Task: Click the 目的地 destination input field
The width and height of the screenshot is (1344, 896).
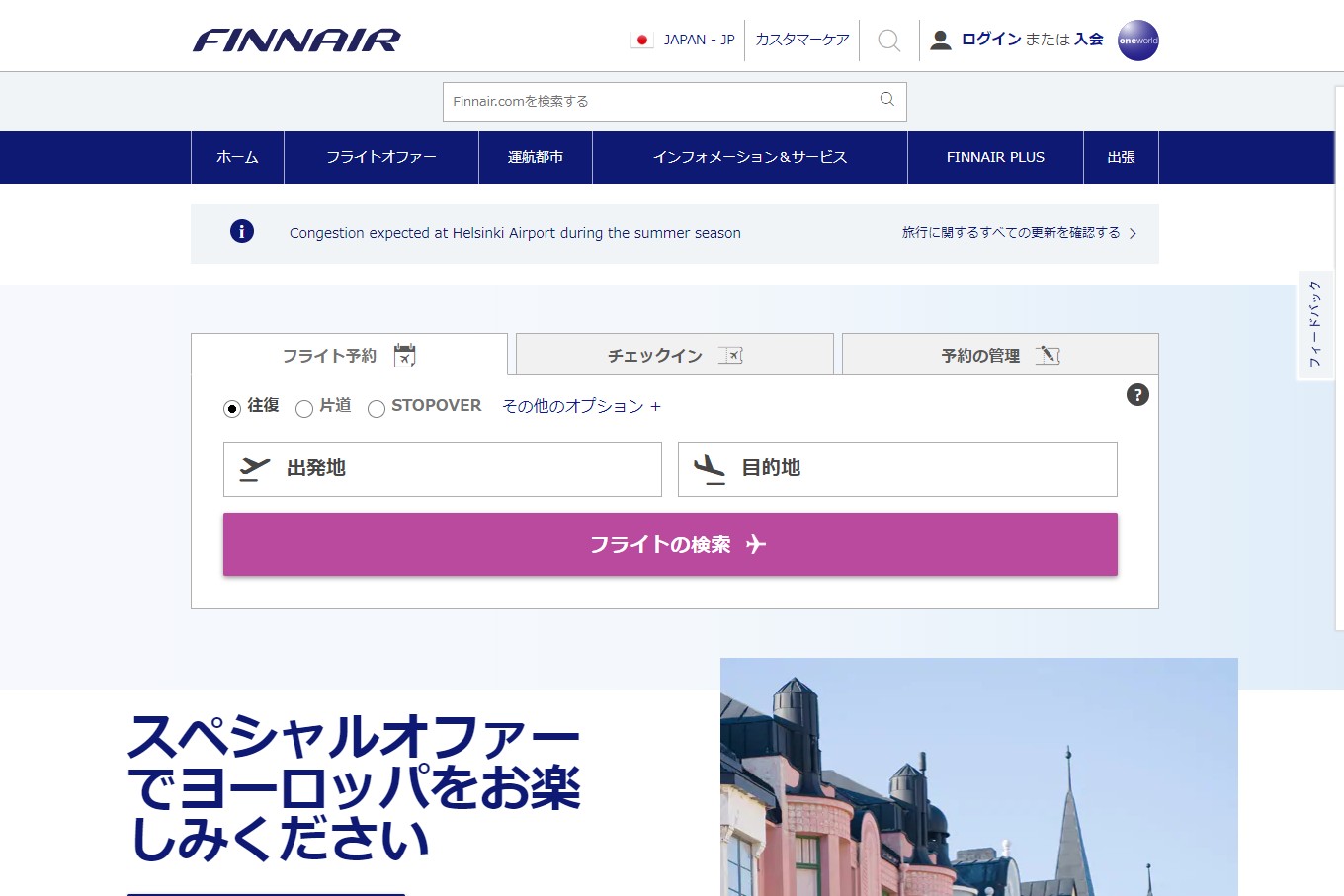Action: [897, 468]
